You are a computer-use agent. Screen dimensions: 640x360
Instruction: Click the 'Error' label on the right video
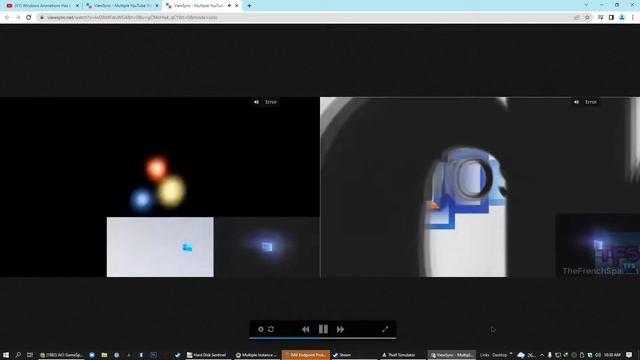(x=591, y=102)
